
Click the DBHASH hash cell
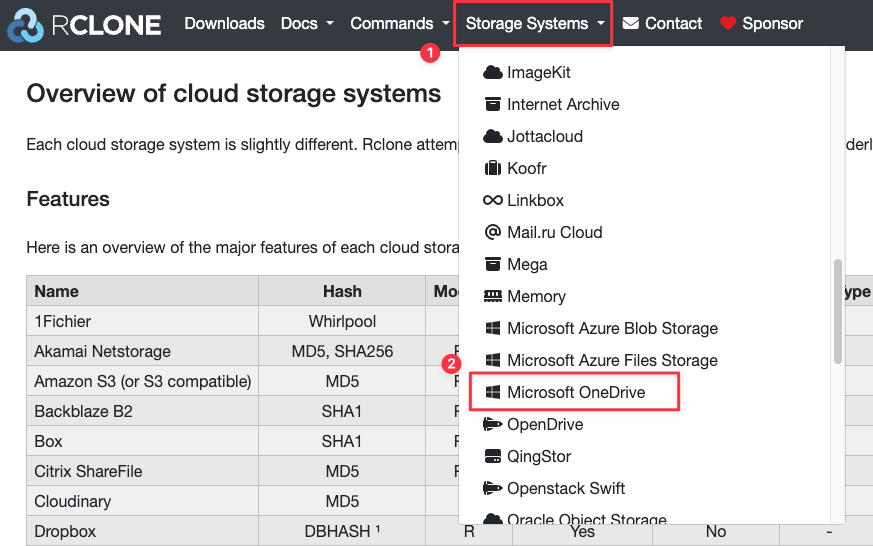[342, 532]
